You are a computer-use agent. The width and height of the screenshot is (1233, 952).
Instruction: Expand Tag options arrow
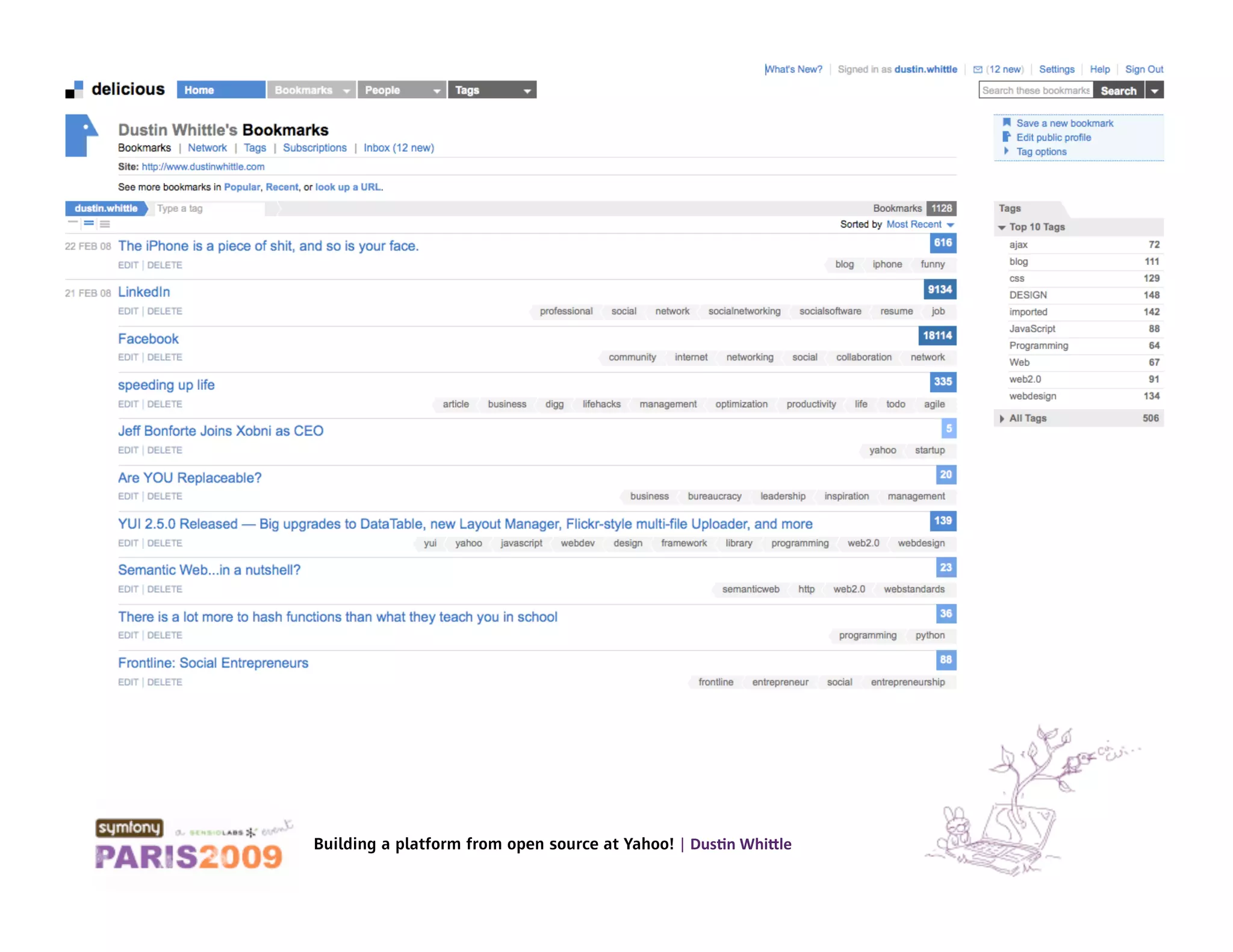point(1006,151)
